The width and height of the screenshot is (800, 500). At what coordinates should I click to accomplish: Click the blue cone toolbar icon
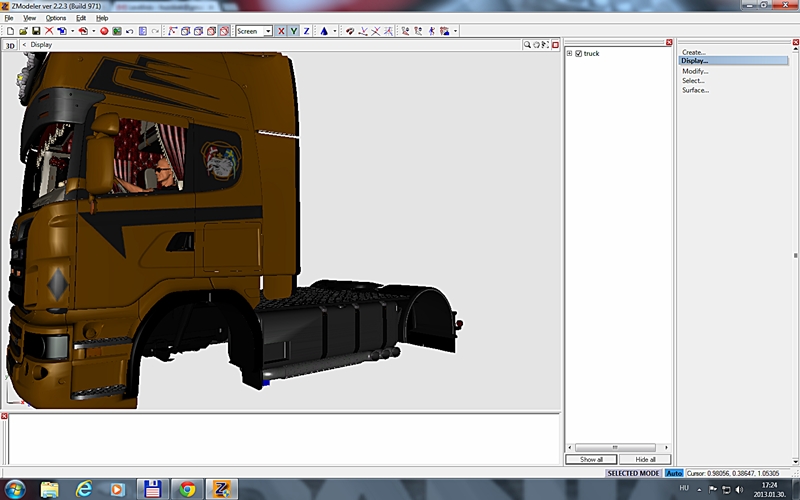tap(323, 31)
